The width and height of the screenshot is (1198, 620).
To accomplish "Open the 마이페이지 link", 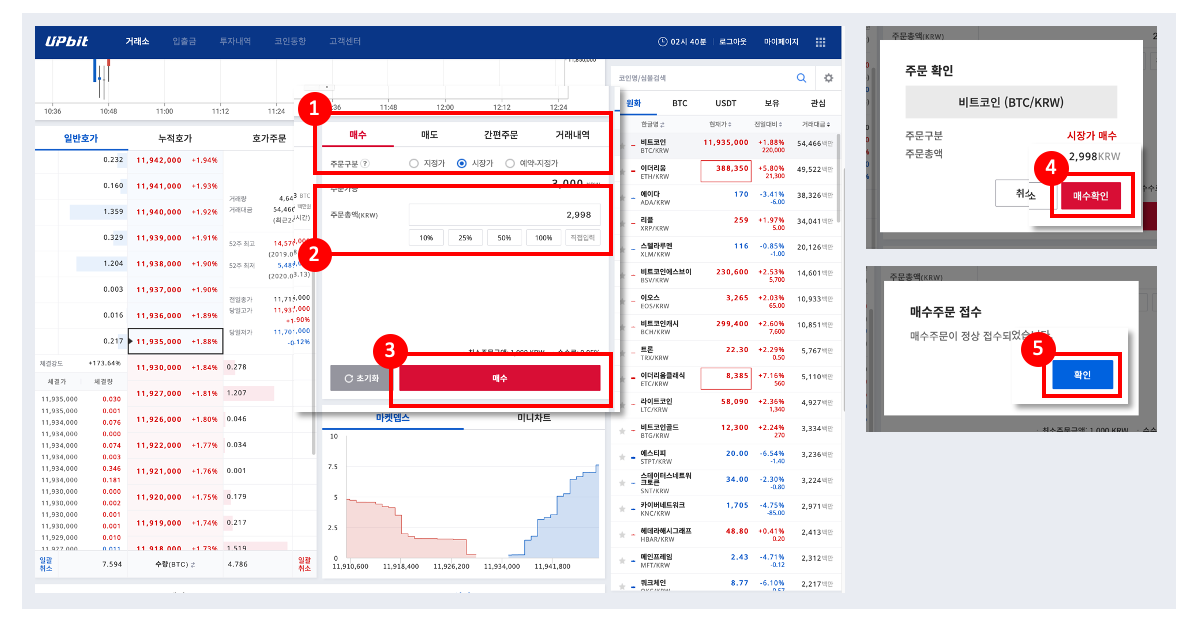I will pyautogui.click(x=781, y=42).
